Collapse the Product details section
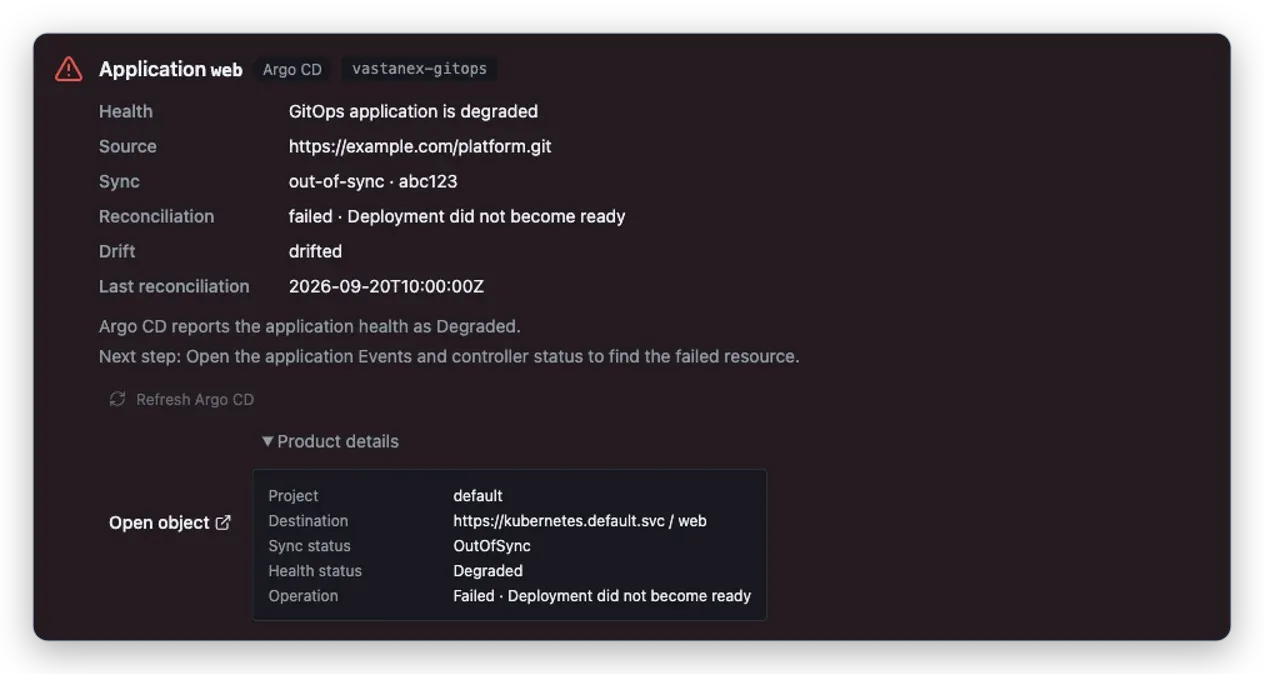Viewport: 1264px width, 674px height. pos(330,441)
